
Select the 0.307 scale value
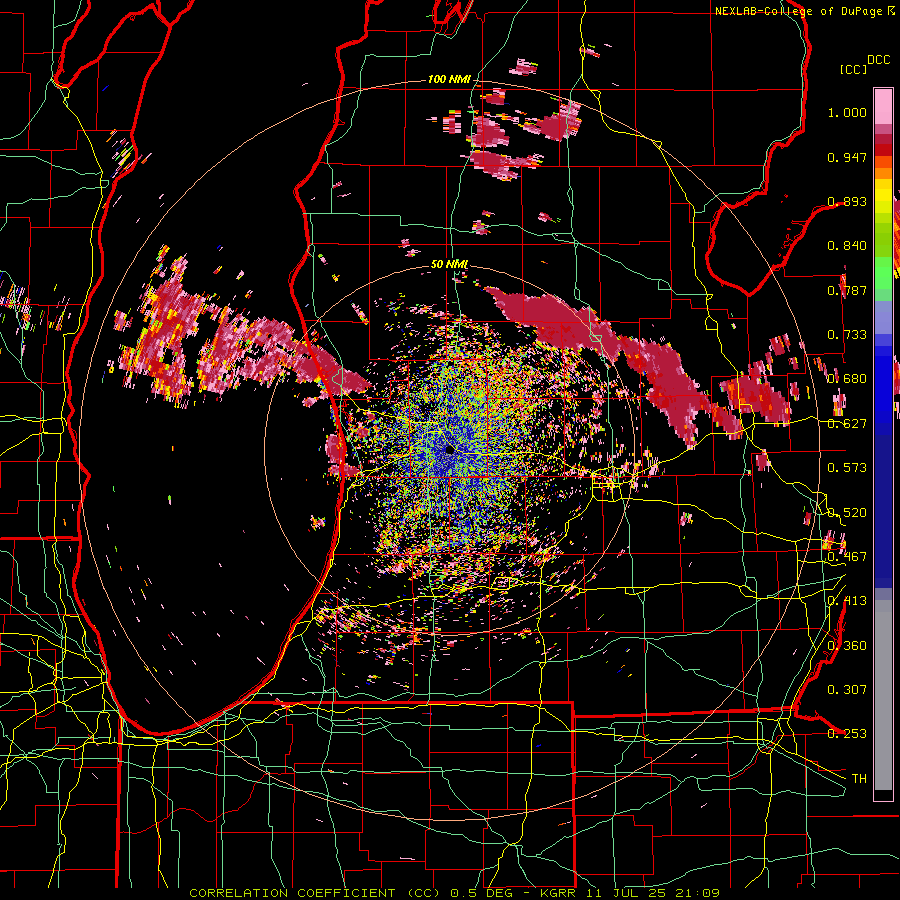(x=847, y=690)
